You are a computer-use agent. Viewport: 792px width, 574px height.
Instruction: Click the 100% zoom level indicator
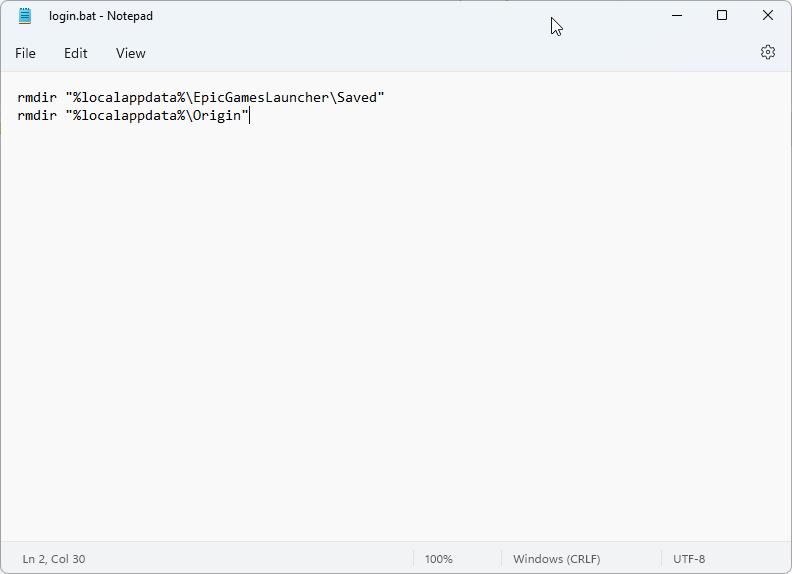click(x=438, y=559)
